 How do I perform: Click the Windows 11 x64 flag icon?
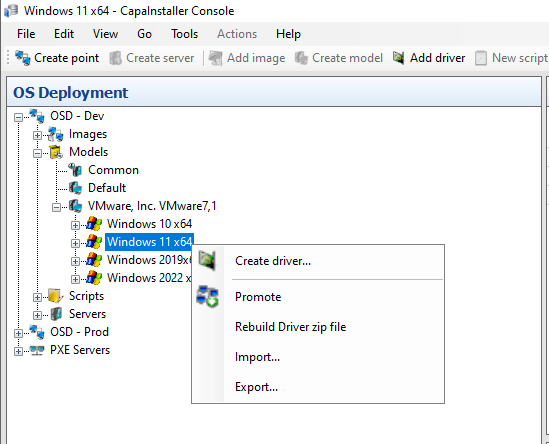click(94, 242)
